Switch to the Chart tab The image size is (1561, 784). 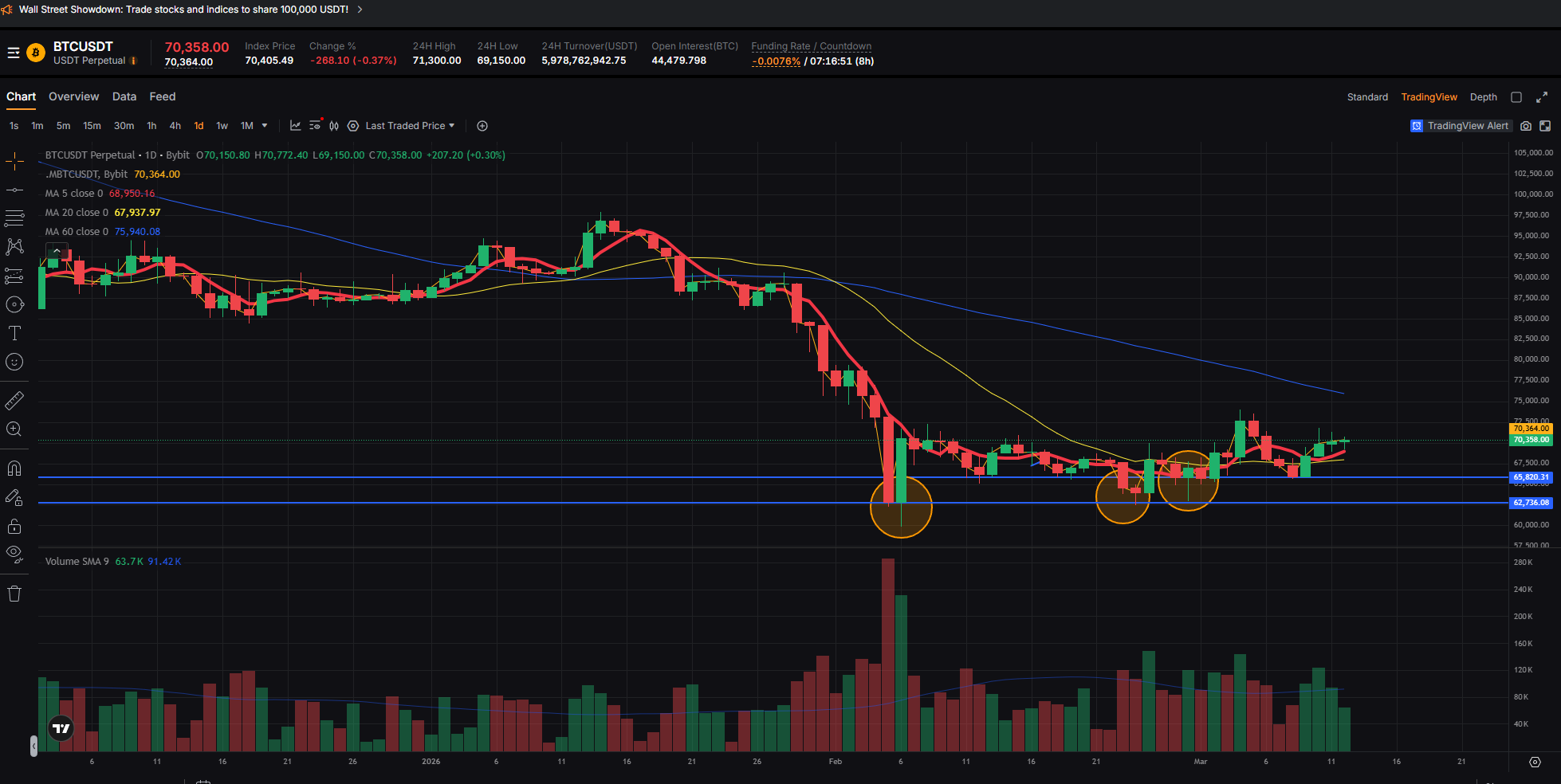coord(22,96)
